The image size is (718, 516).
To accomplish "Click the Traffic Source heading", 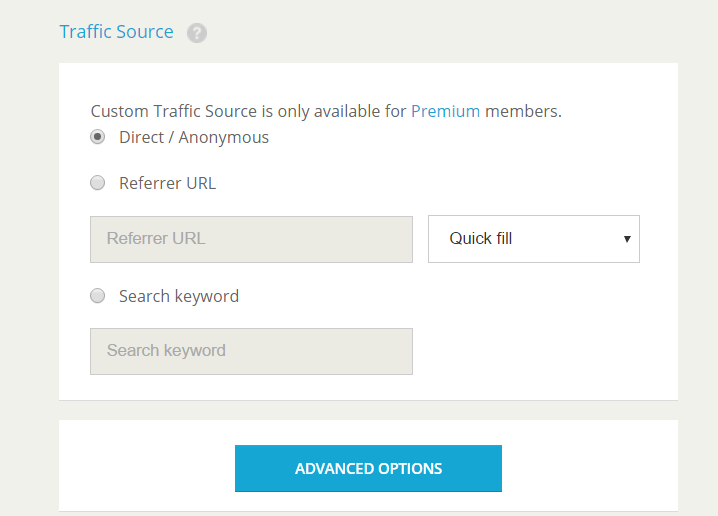I will click(x=116, y=32).
